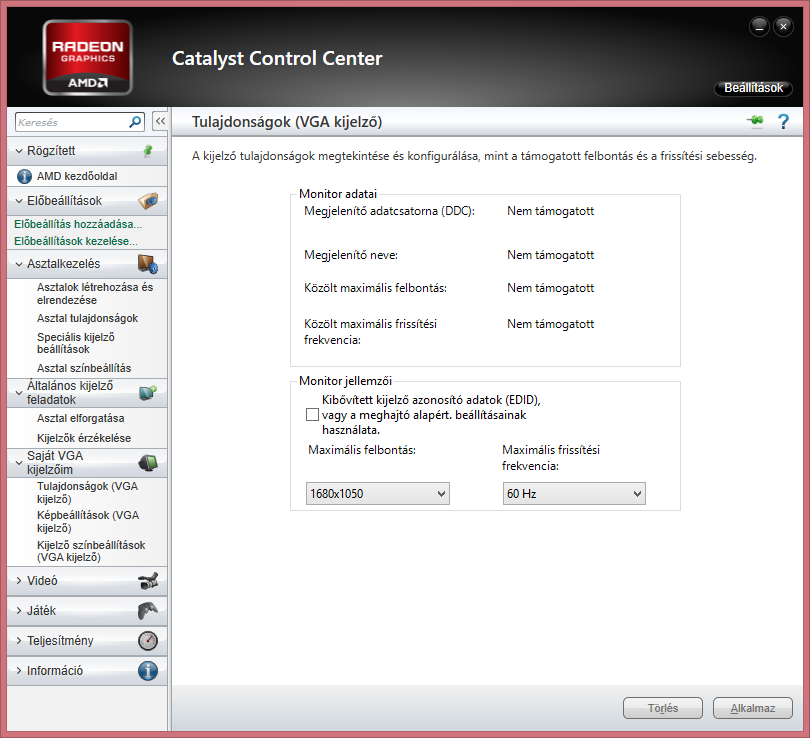Viewport: 810px width, 738px height.
Task: Click the green pin icon beside Rögzített
Action: [x=148, y=151]
